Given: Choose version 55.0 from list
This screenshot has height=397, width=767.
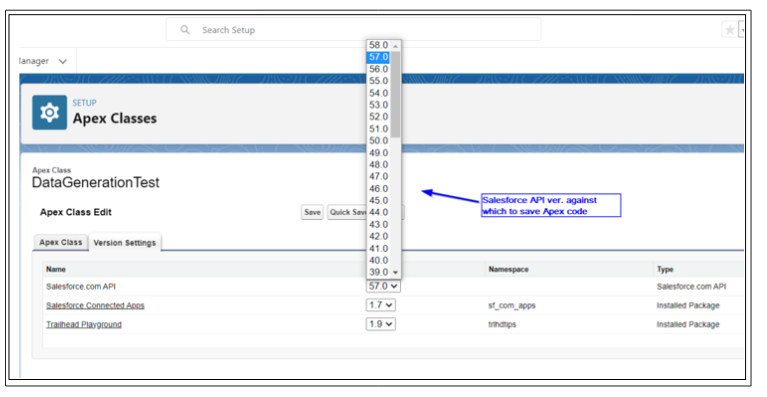Looking at the screenshot, I should [379, 81].
